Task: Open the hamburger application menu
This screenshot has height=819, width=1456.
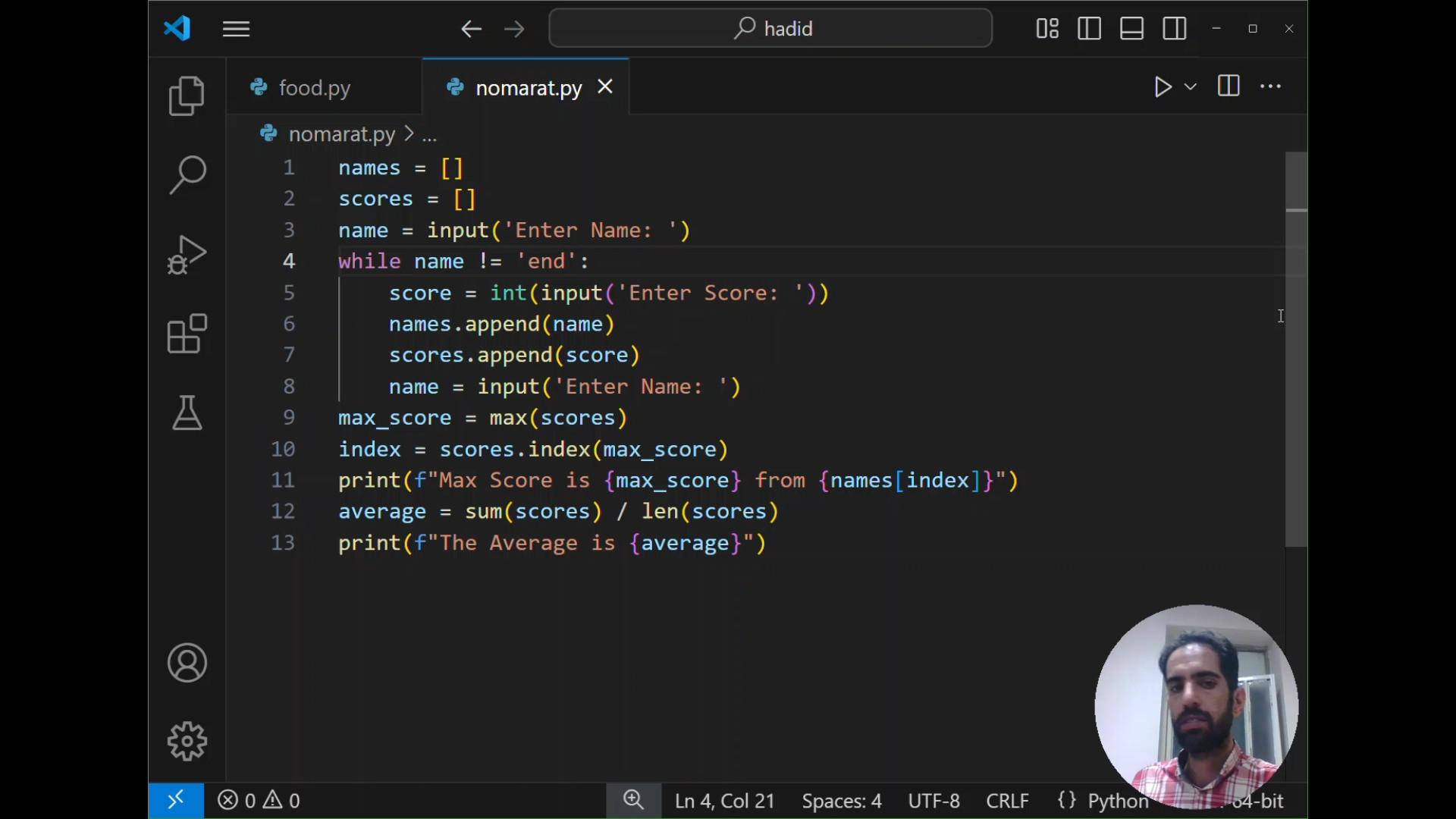Action: pyautogui.click(x=236, y=29)
